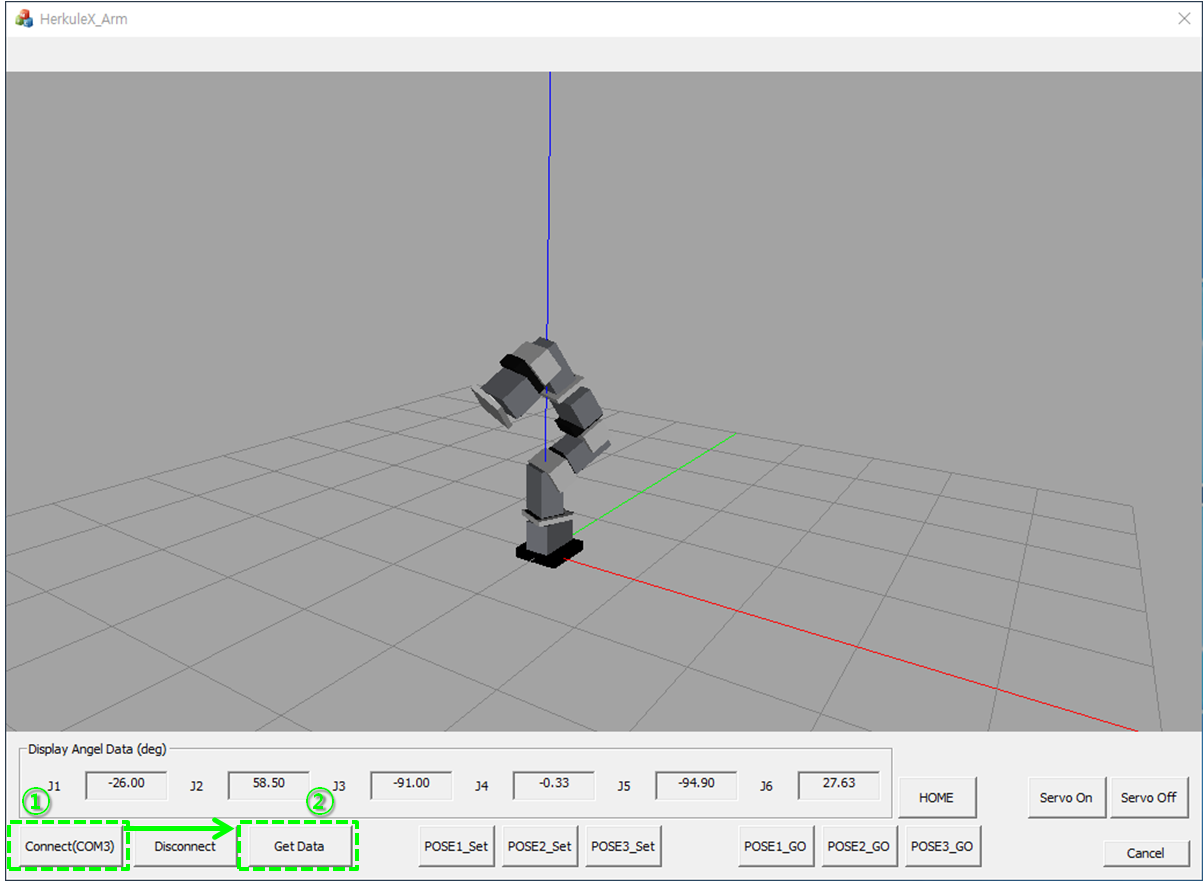Click the HerkuleX_Arm app icon in title bar
The height and width of the screenshot is (882, 1204).
(x=23, y=18)
